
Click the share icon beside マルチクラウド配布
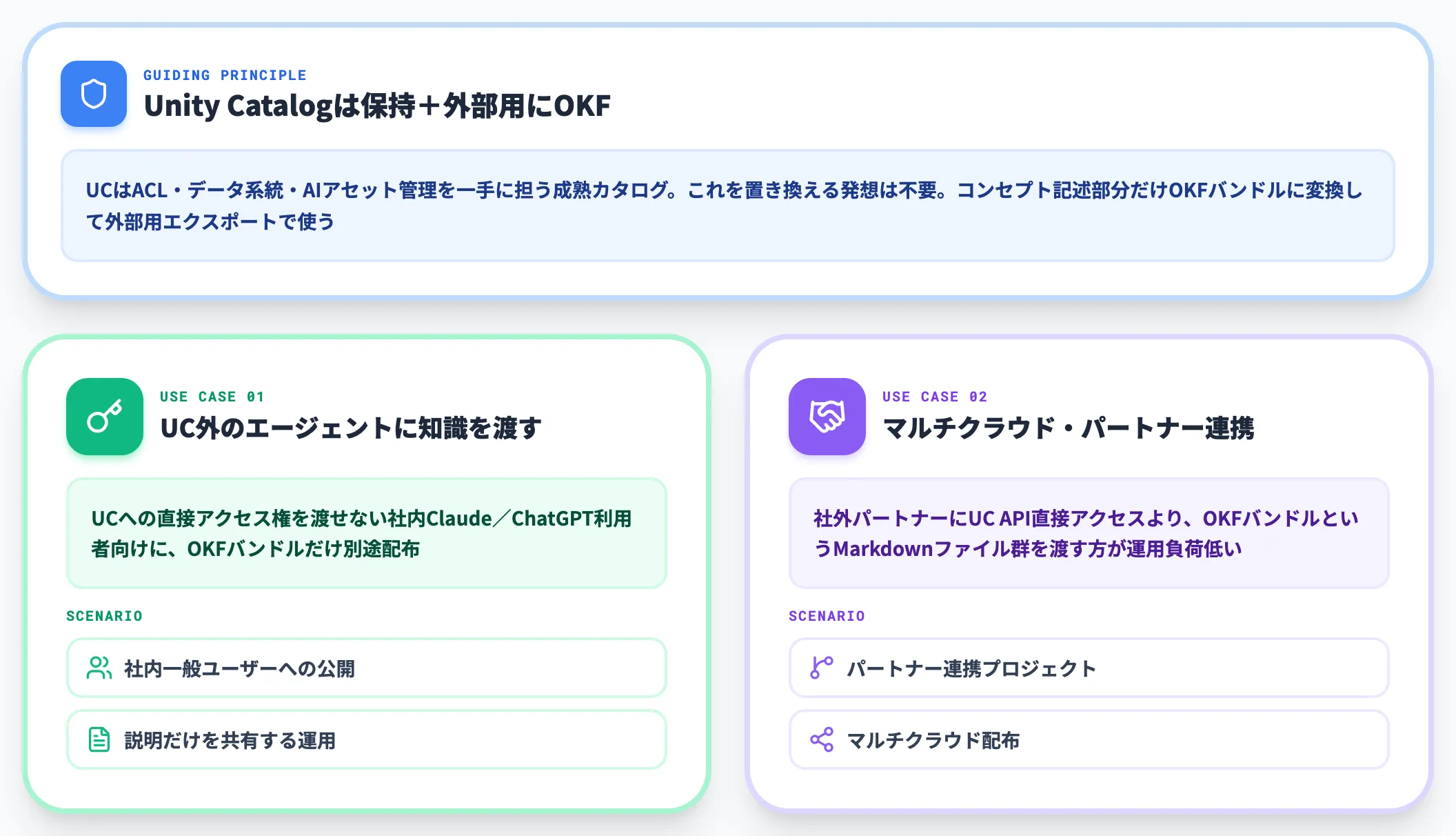coord(822,739)
